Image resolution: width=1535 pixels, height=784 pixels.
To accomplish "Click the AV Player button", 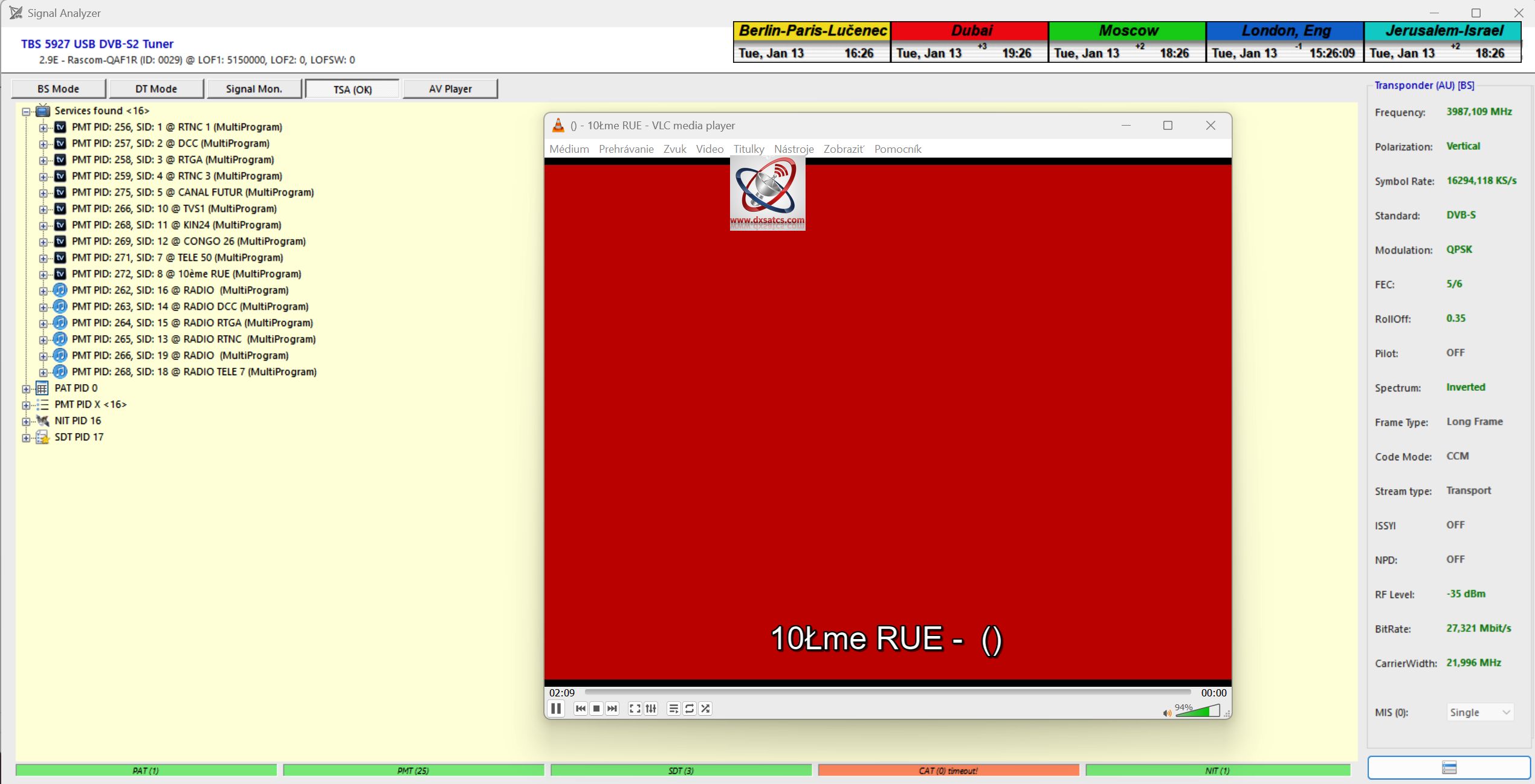I will [450, 89].
